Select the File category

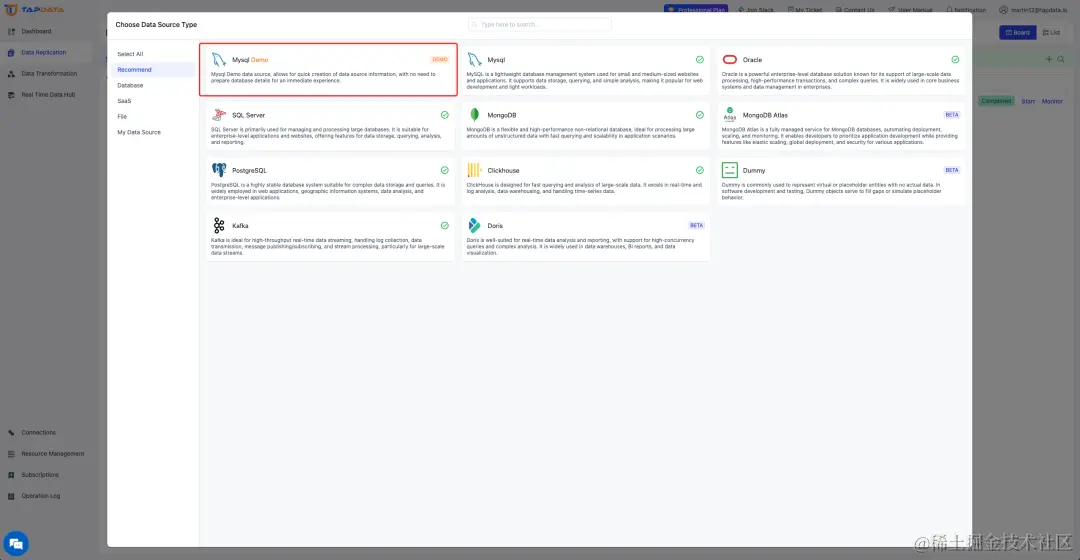click(122, 116)
